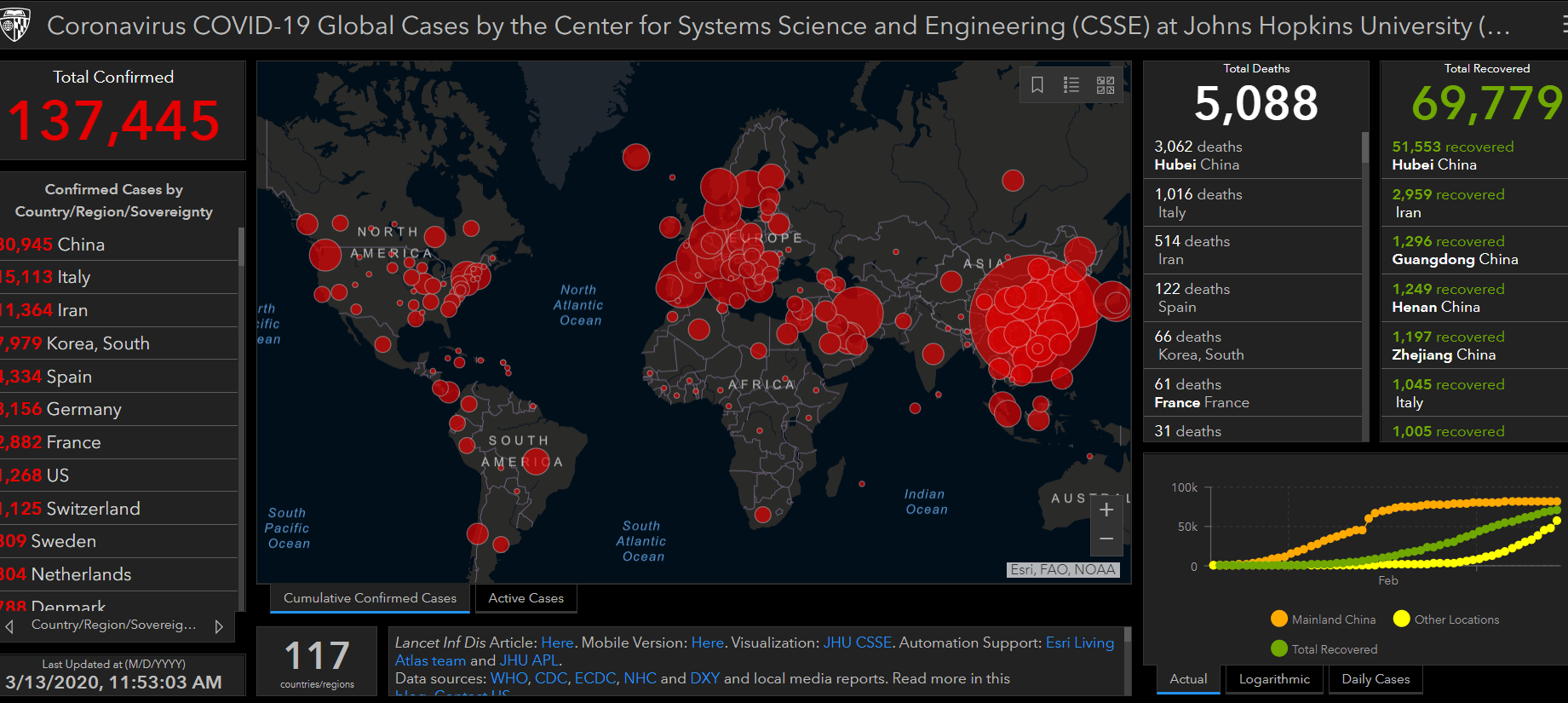Switch to Cumulative Confirmed Cases tab
Viewport: 1568px width, 703px height.
pos(370,598)
